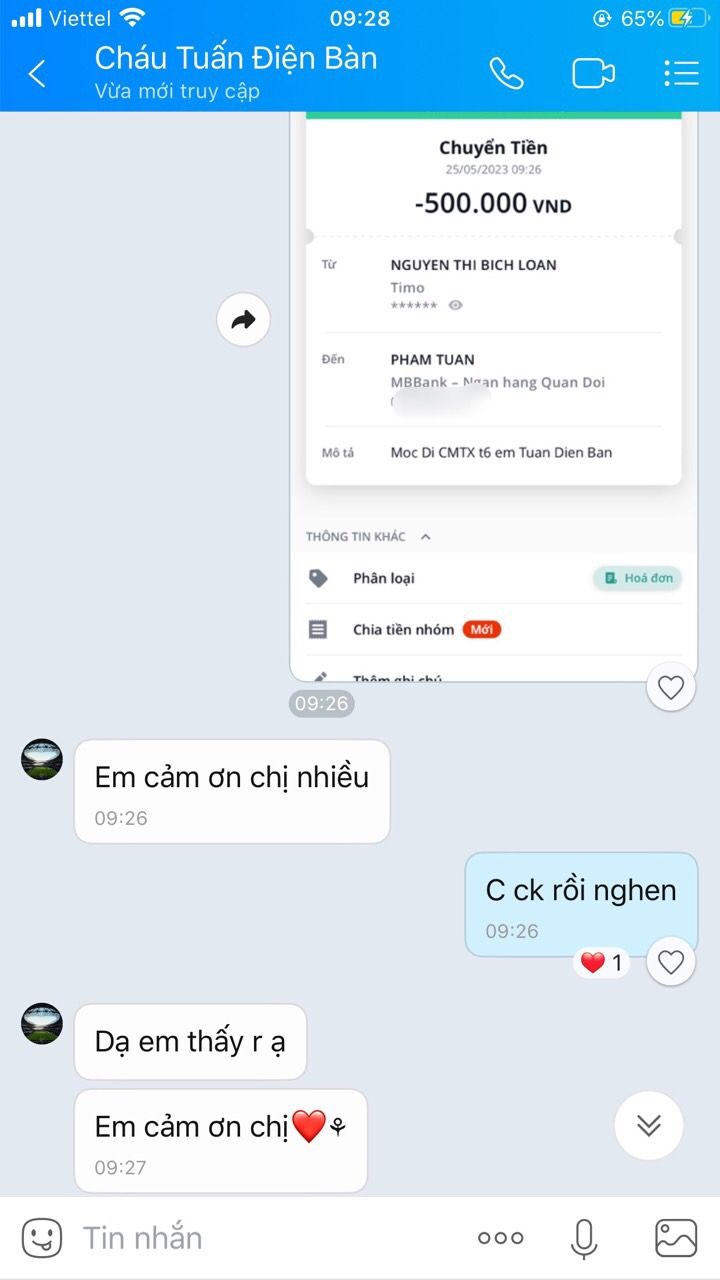Open the sticker emoji picker
Image resolution: width=720 pixels, height=1280 pixels.
point(42,1238)
